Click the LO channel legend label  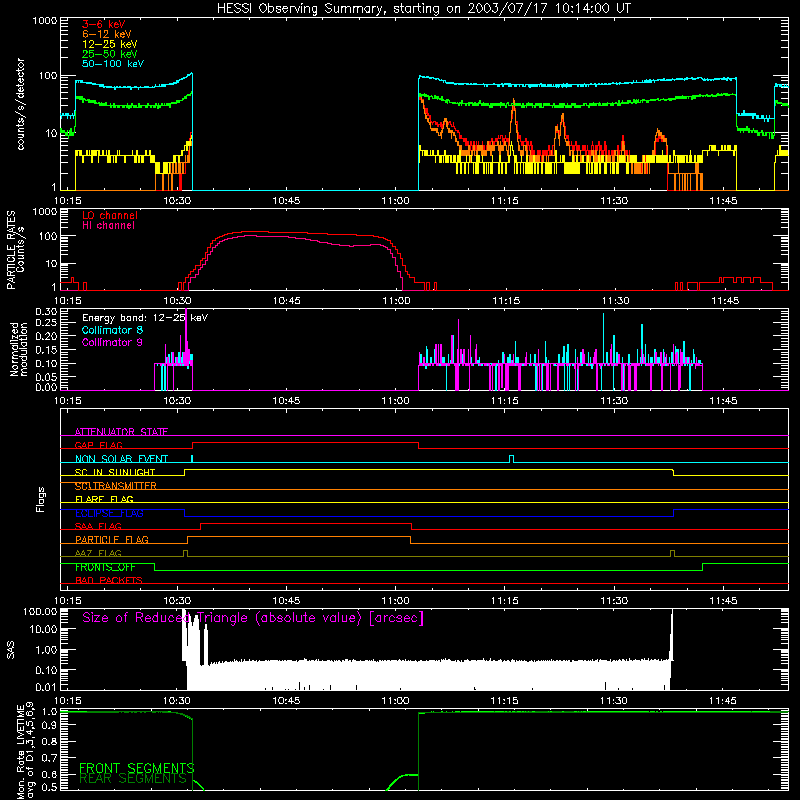(x=110, y=215)
